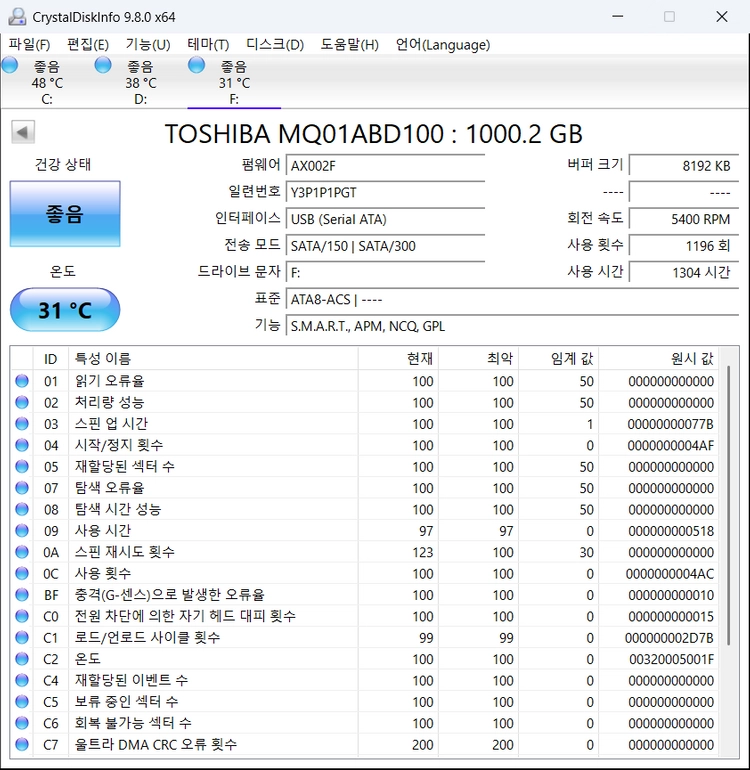750x770 pixels.
Task: Click the blue status dot for attribute 08
Action: pos(22,509)
